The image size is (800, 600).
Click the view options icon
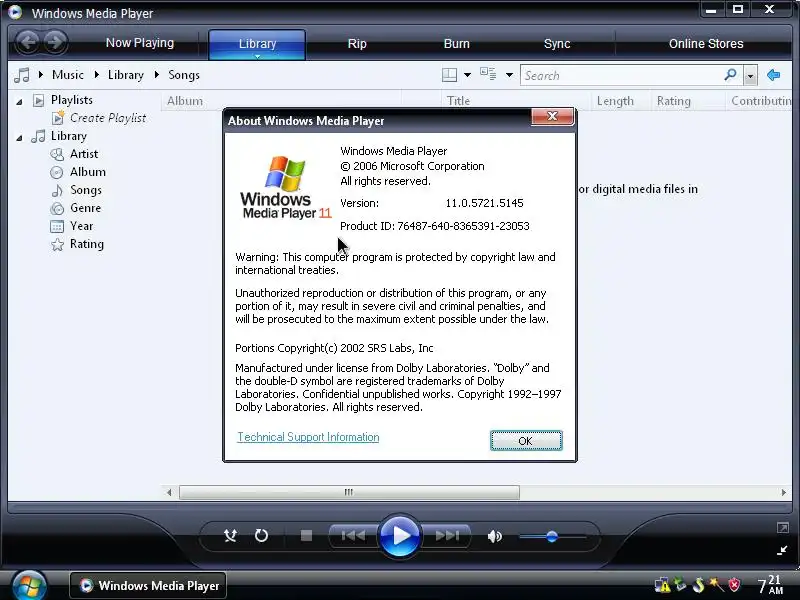pyautogui.click(x=488, y=74)
